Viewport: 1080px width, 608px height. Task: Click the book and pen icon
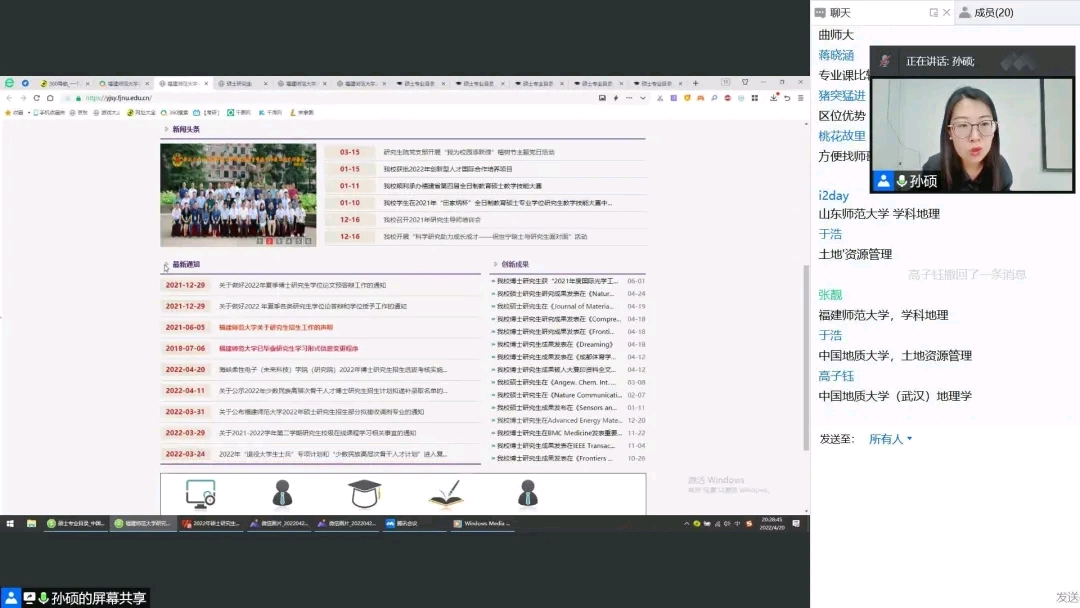[x=446, y=493]
